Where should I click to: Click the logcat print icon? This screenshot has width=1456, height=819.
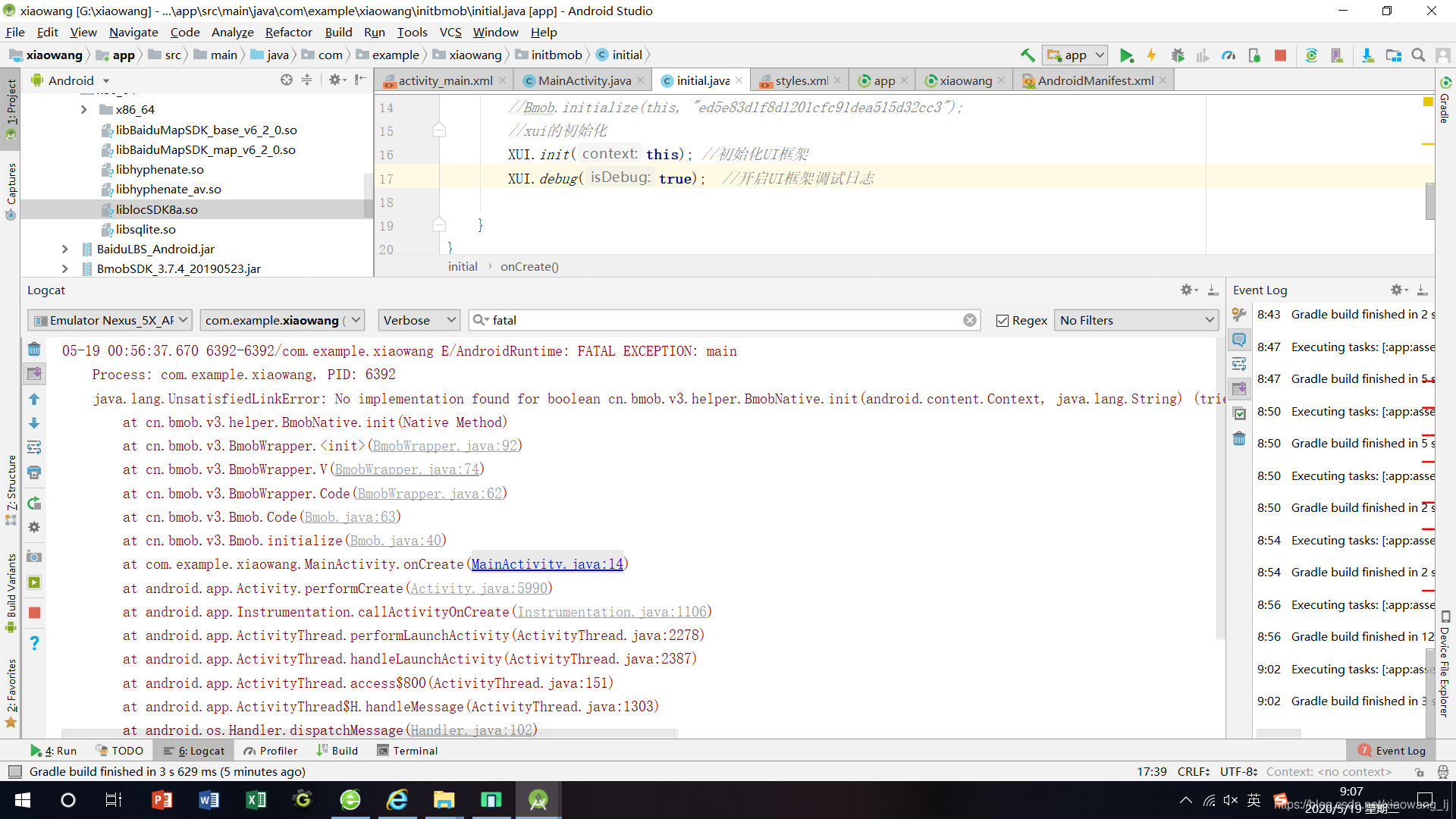tap(34, 472)
